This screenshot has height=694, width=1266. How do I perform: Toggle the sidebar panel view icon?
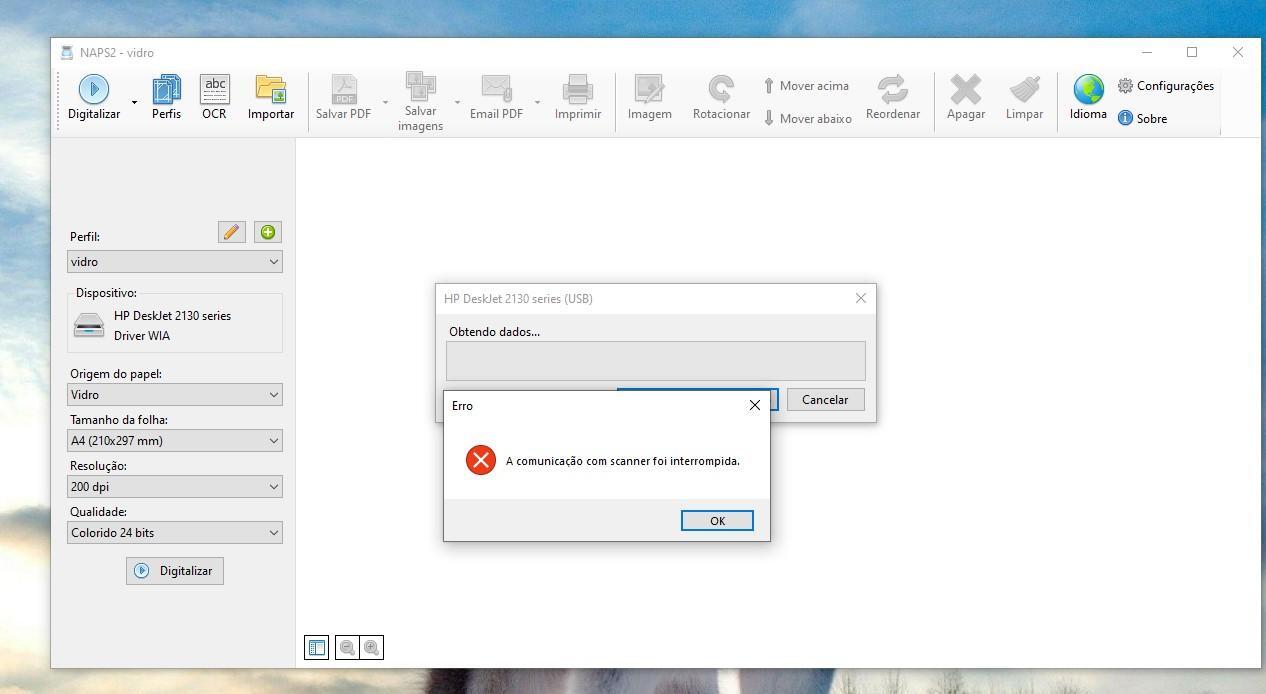(316, 648)
